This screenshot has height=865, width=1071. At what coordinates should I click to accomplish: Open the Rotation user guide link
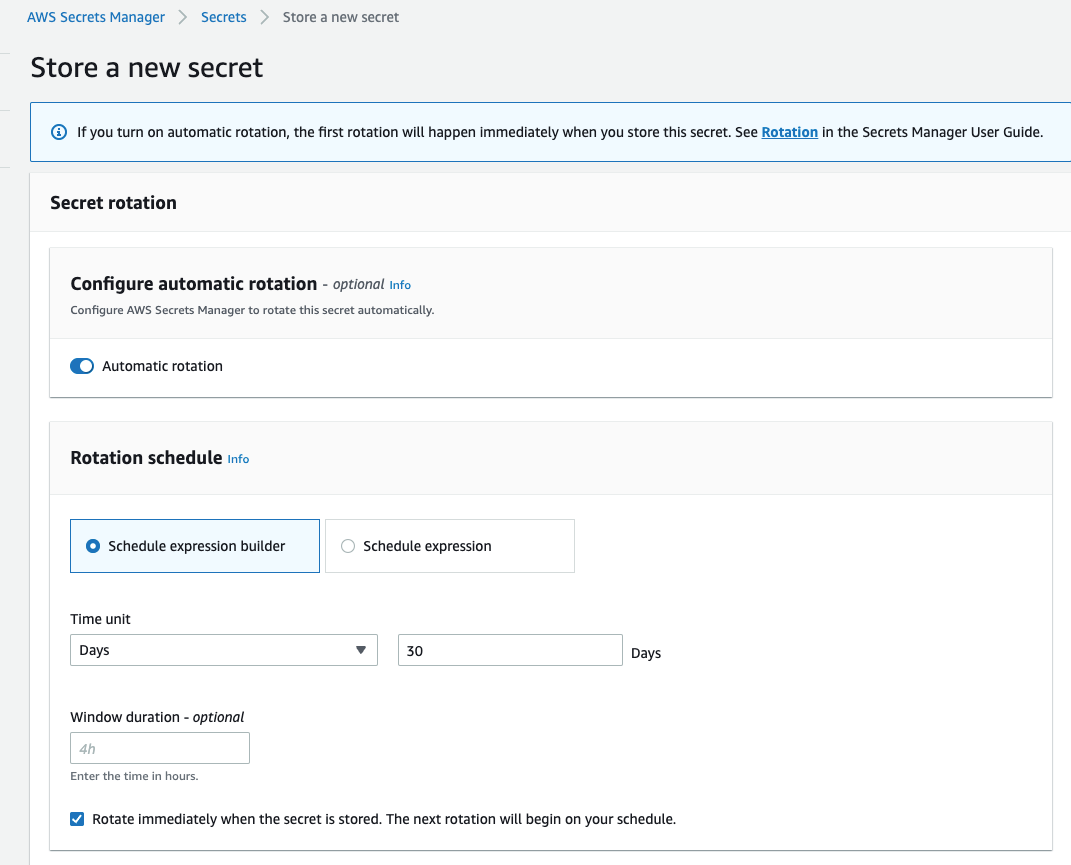[x=789, y=132]
